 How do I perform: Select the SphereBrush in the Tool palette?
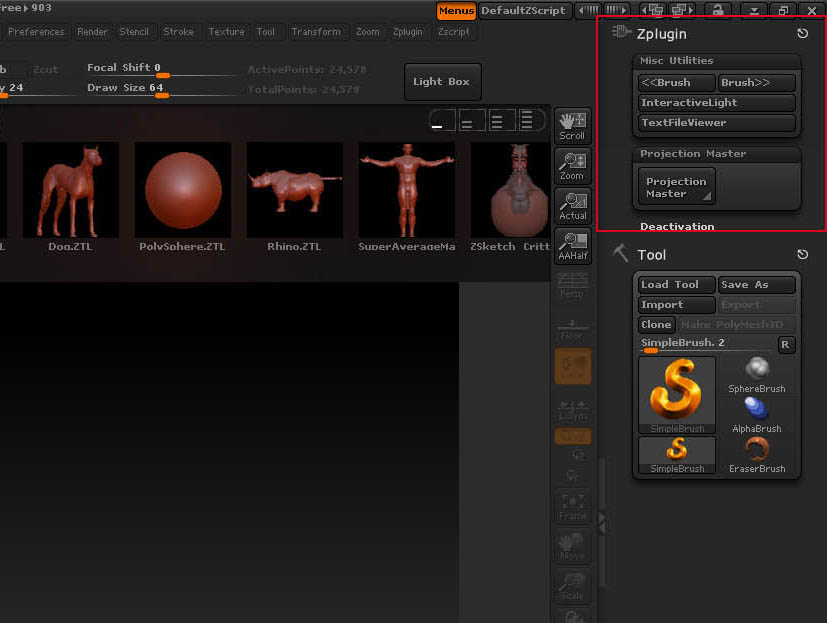757,372
